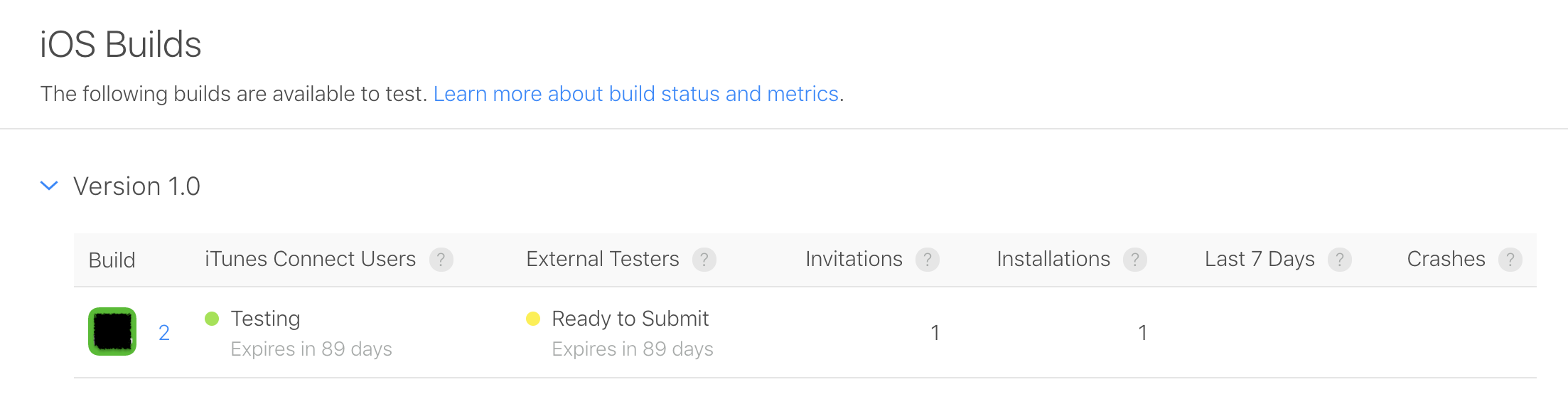Click the yellow Ready to Submit status dot
The height and width of the screenshot is (414, 1568).
coord(532,319)
